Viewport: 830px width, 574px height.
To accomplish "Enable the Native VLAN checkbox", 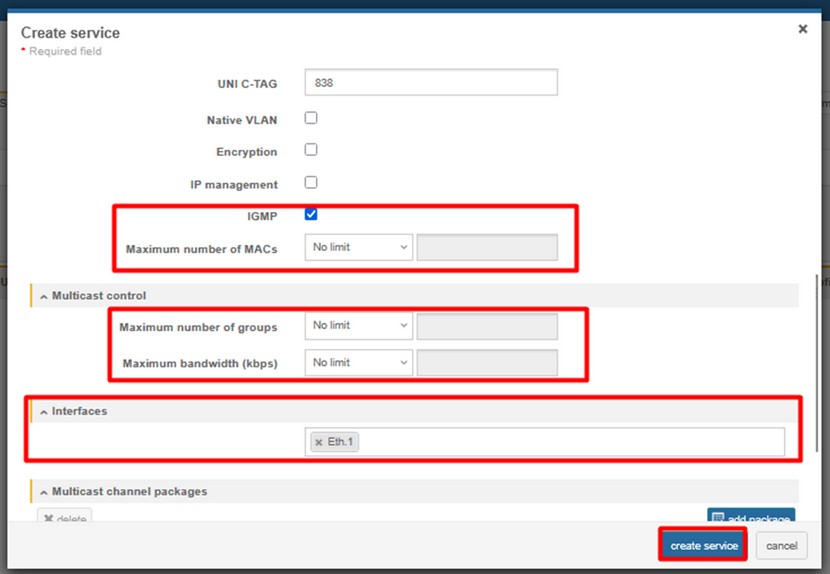I will click(311, 118).
